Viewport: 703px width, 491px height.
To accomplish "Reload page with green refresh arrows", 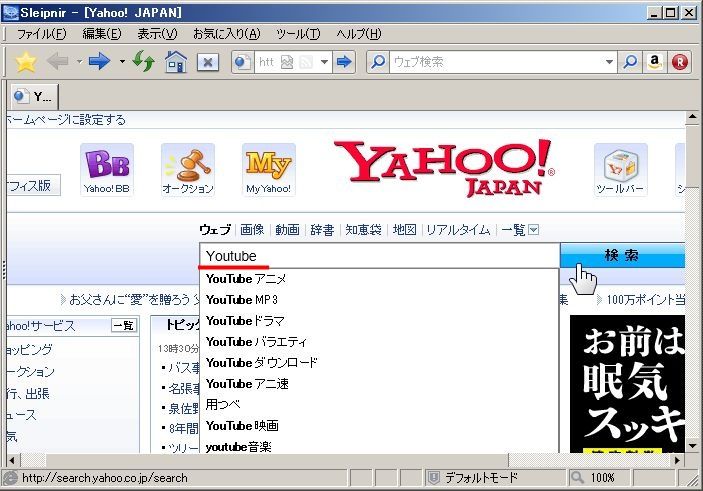I will [x=143, y=61].
